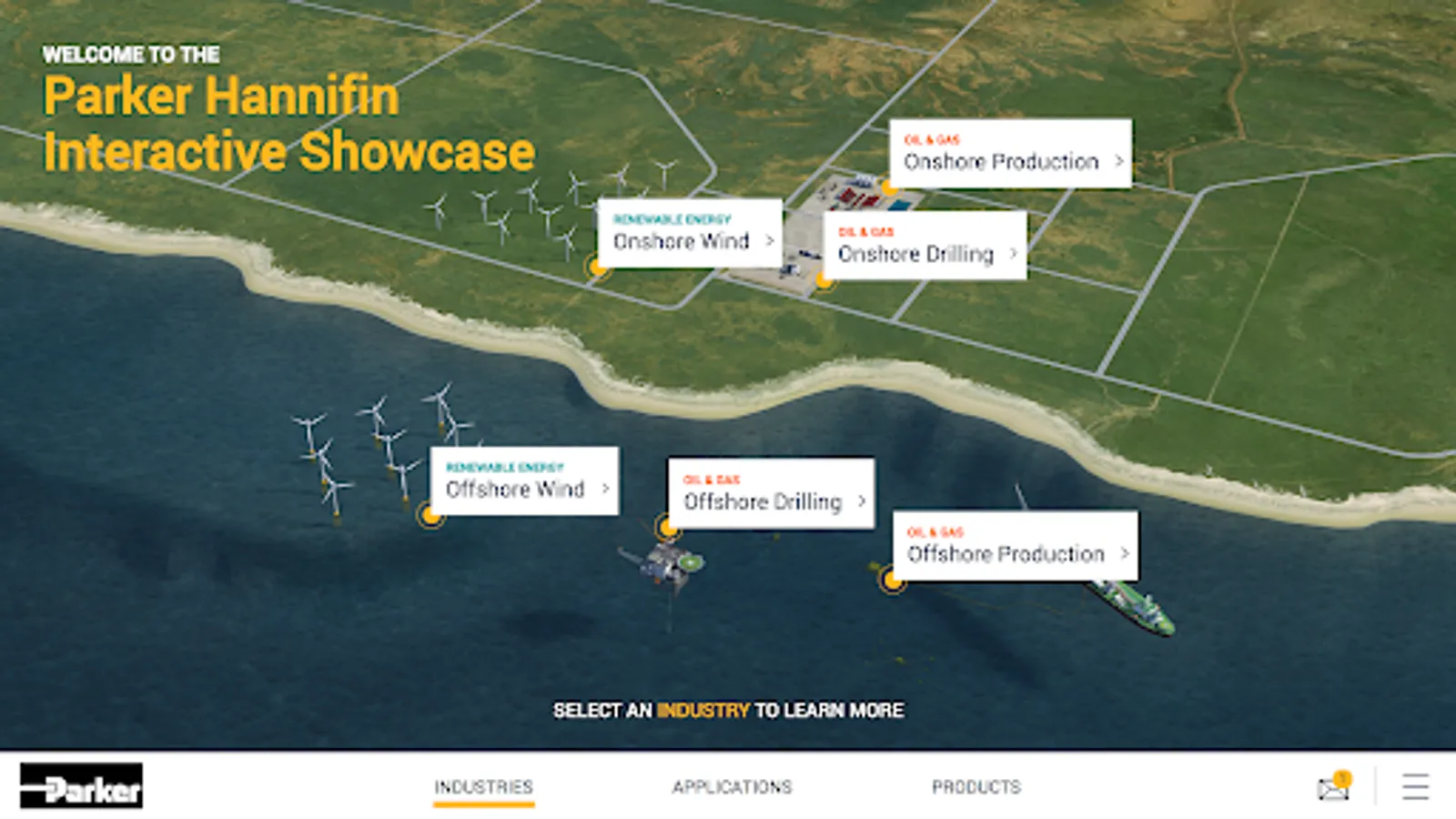Open the mail inbox icon
Image resolution: width=1456 pixels, height=819 pixels.
click(1333, 786)
